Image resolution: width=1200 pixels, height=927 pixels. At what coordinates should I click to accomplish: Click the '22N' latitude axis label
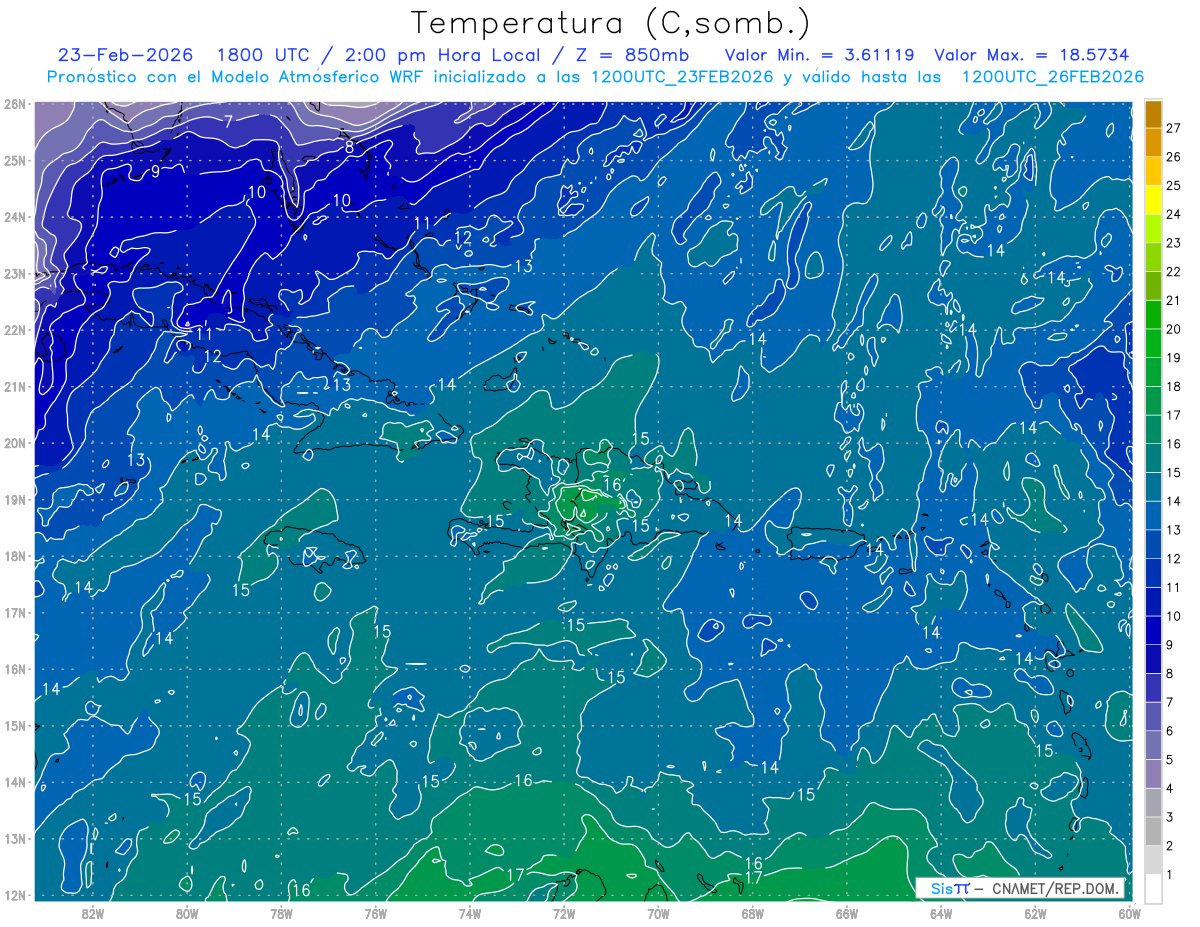(x=15, y=330)
